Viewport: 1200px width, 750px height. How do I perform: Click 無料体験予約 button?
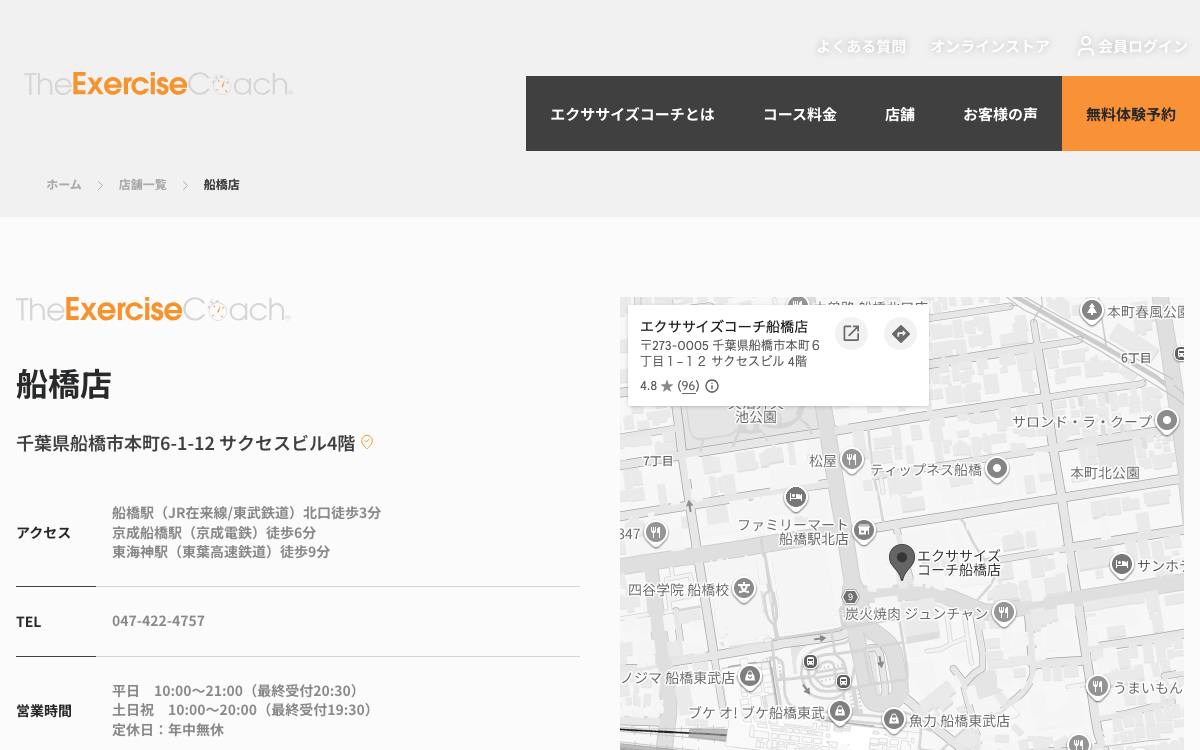[1131, 114]
